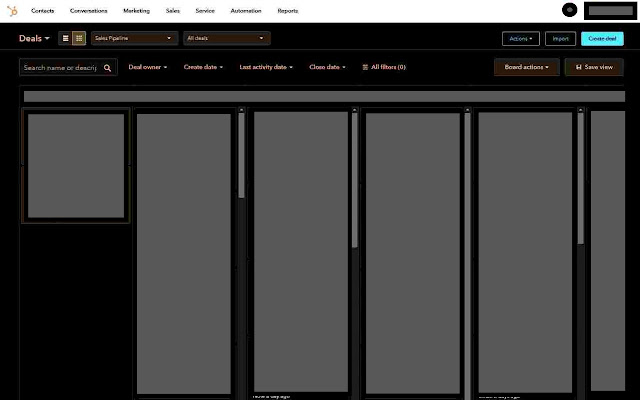
Task: Open the Conversations menu
Action: tap(89, 11)
